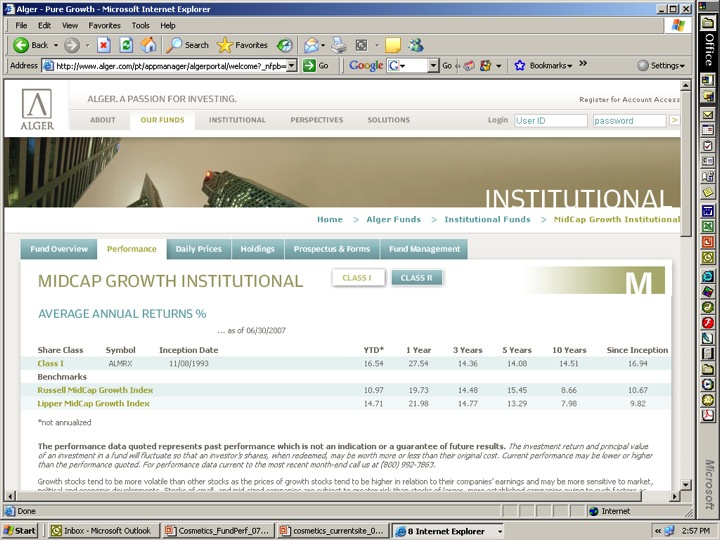Screen dimensions: 720x540
Task: Click the Lipper MidCap Growth Index link
Action: point(93,404)
